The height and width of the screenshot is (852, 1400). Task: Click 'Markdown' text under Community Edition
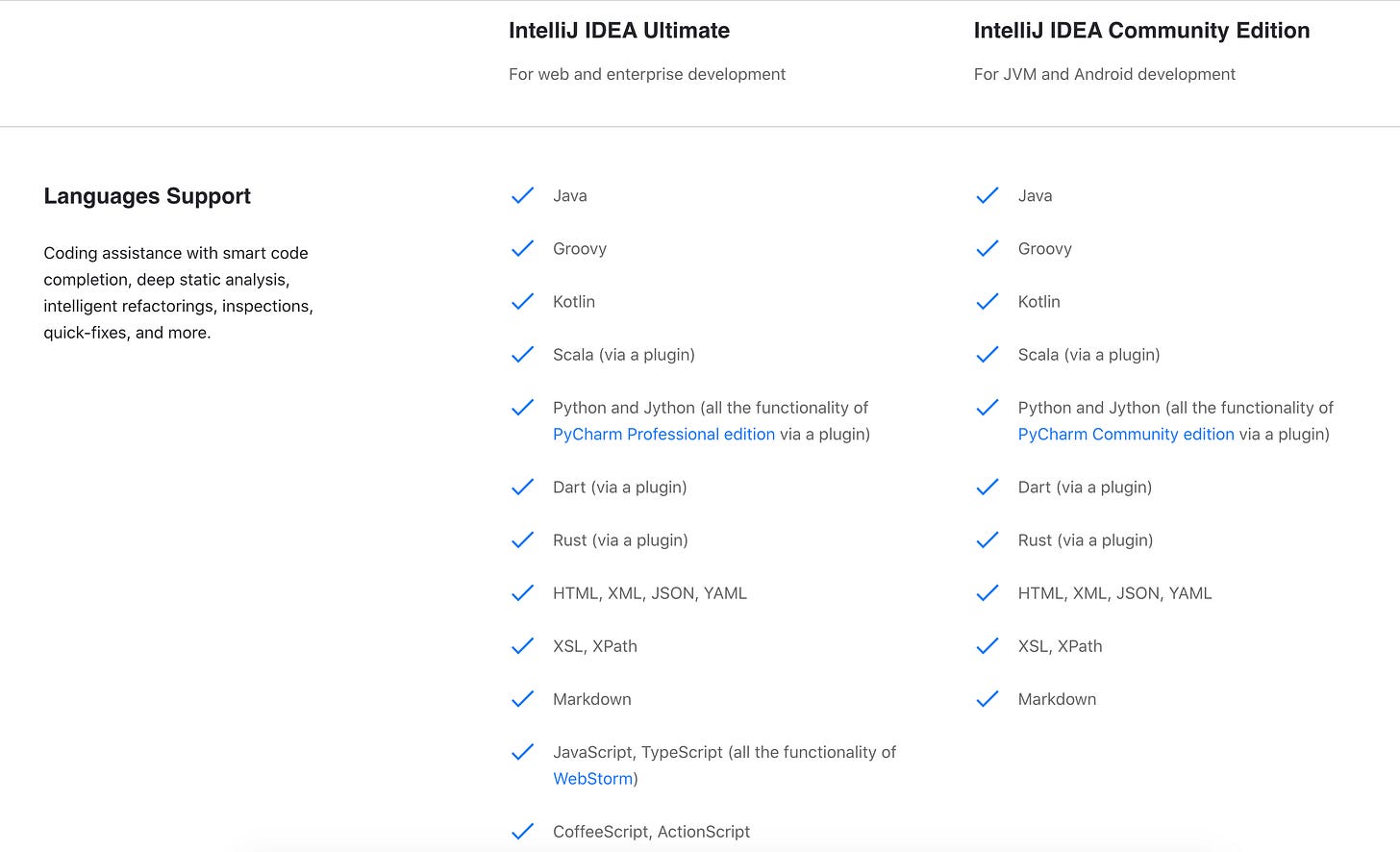[x=1058, y=699]
